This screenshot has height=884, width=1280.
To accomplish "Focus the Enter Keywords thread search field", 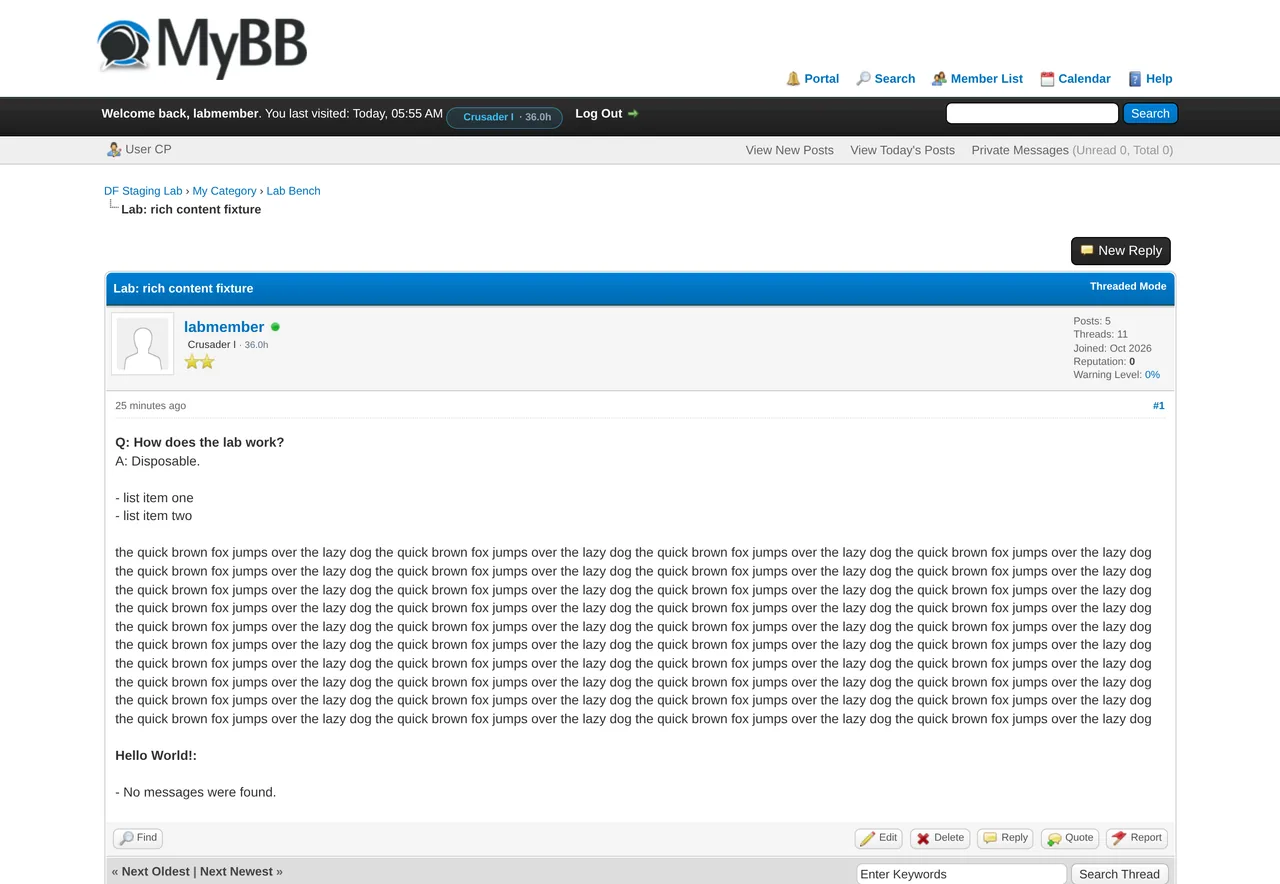I will (962, 874).
